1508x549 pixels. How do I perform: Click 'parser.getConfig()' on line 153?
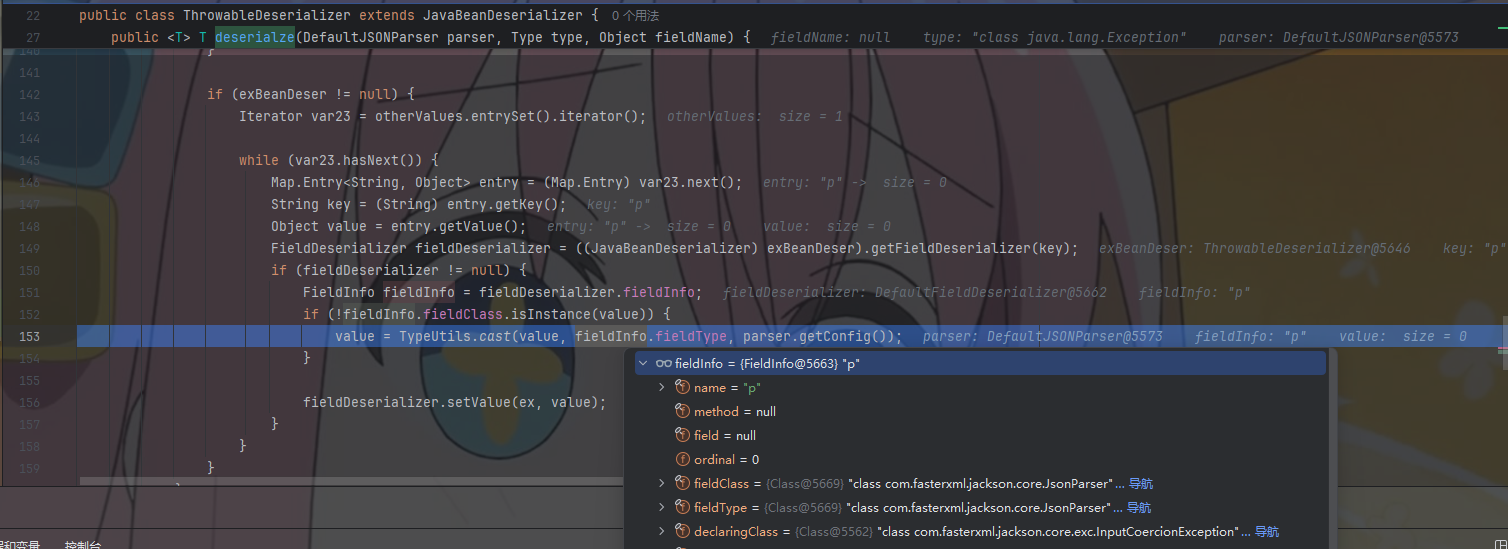pos(819,337)
